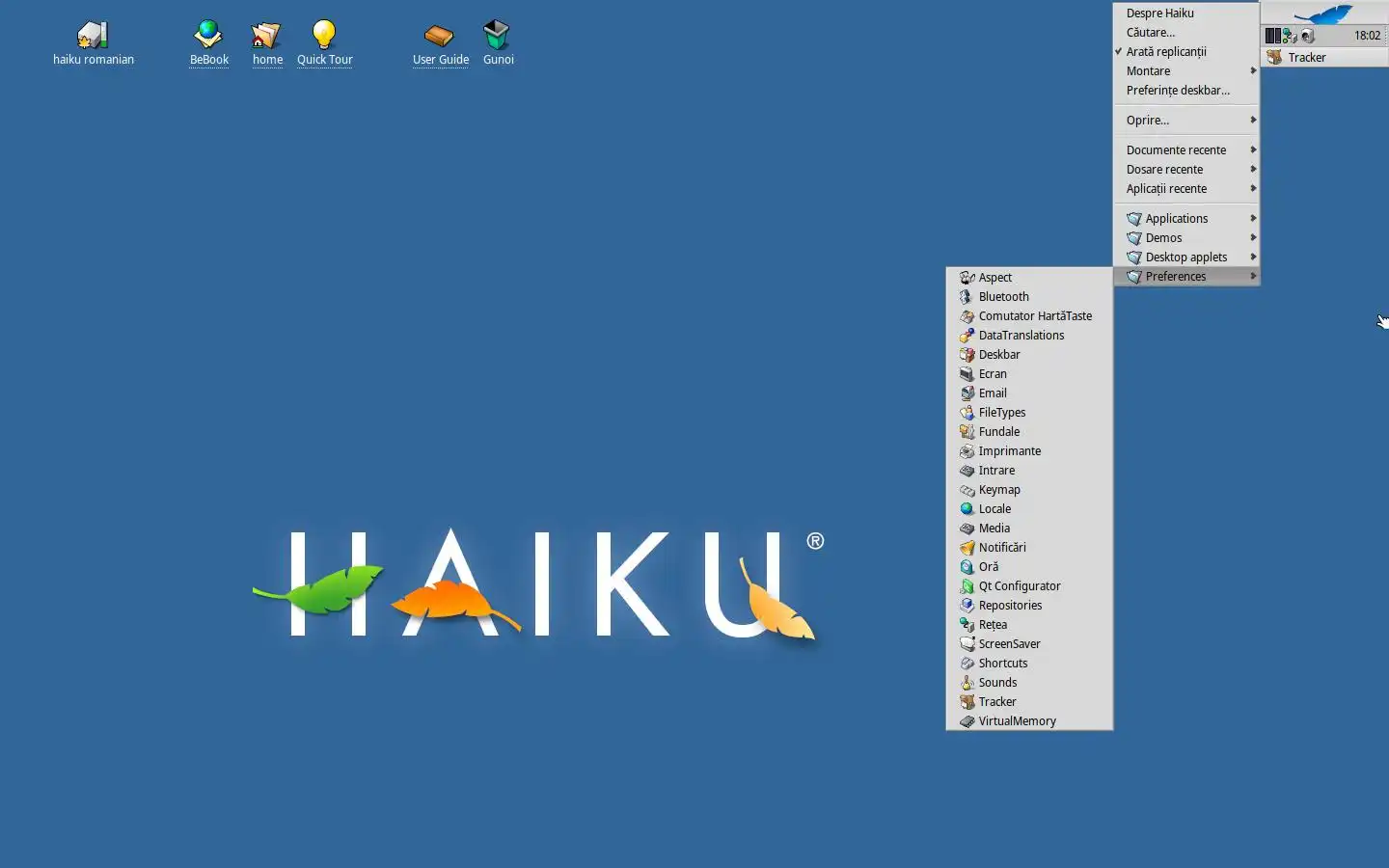Click Dosare recente menu text

[x=1164, y=170]
